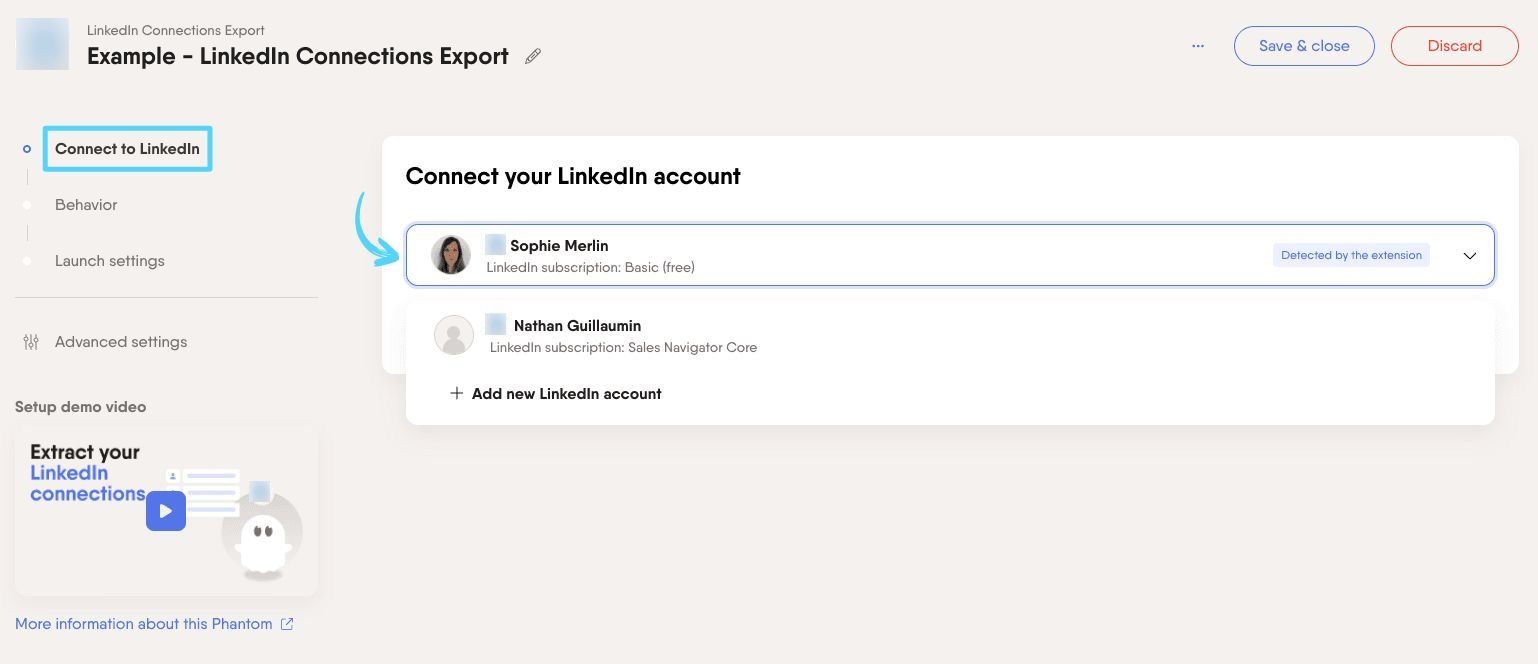Open the Behavior step
Viewport: 1538px width, 664px height.
click(86, 205)
